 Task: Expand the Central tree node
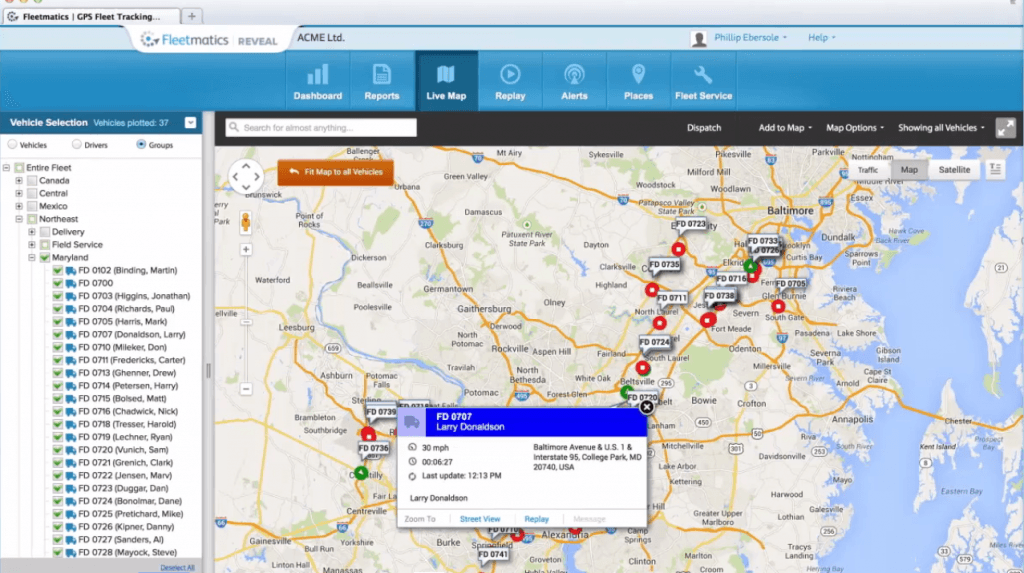coord(19,193)
